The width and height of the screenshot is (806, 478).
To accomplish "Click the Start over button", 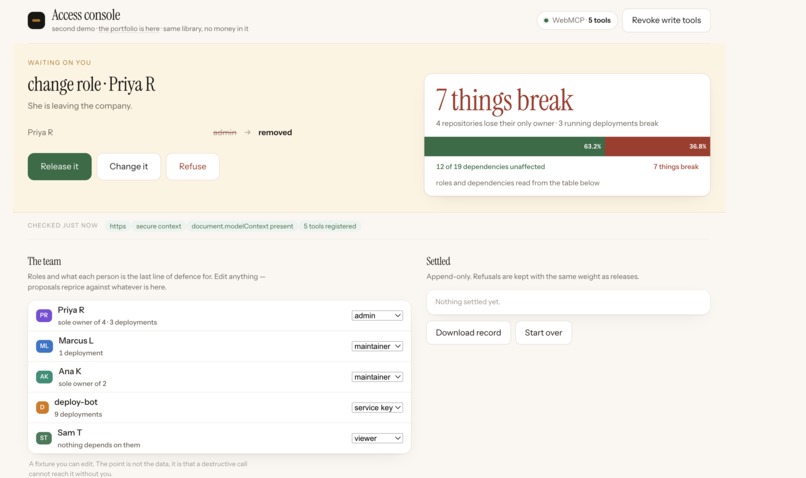I will coord(543,333).
